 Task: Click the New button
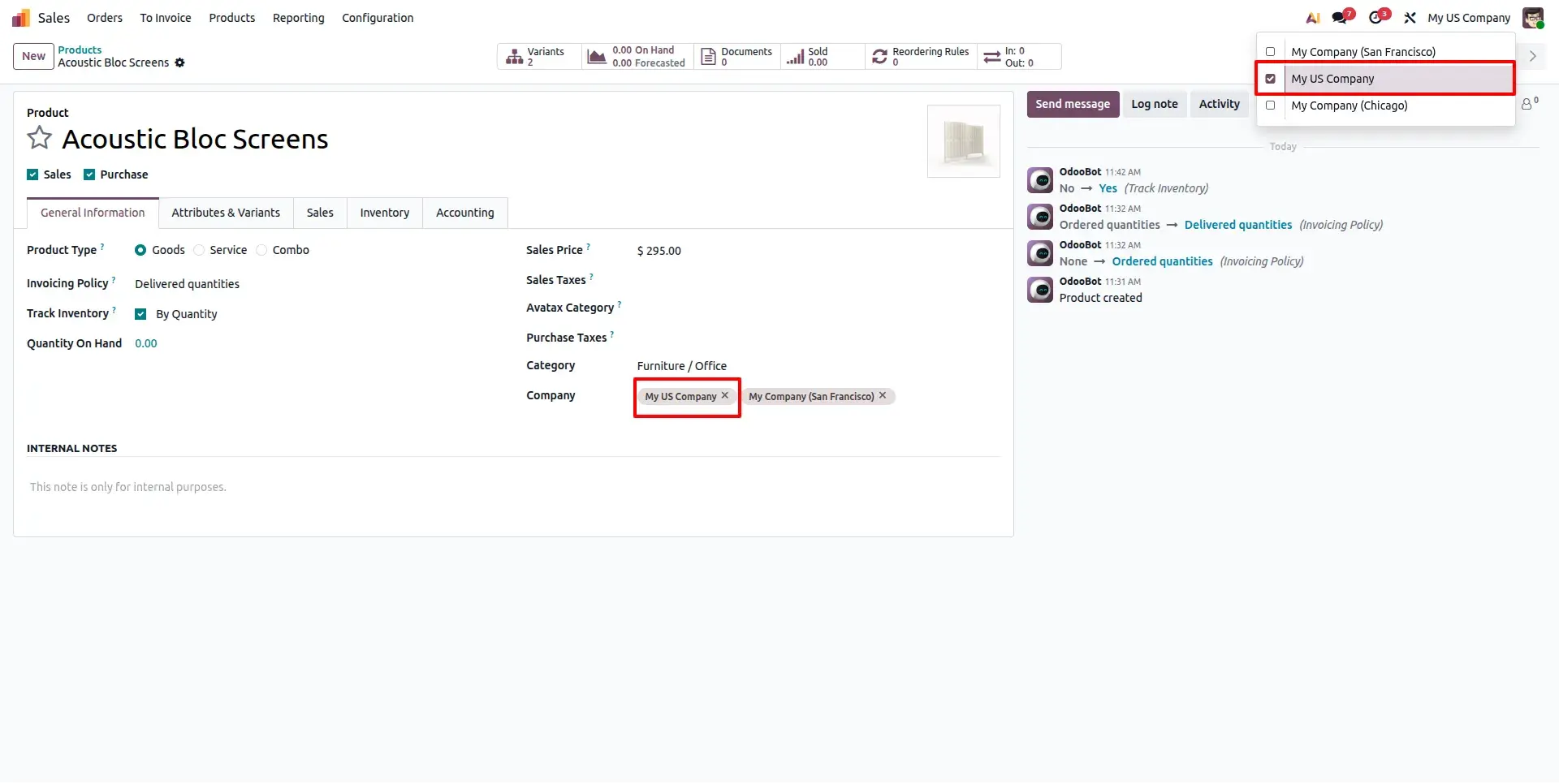tap(33, 56)
